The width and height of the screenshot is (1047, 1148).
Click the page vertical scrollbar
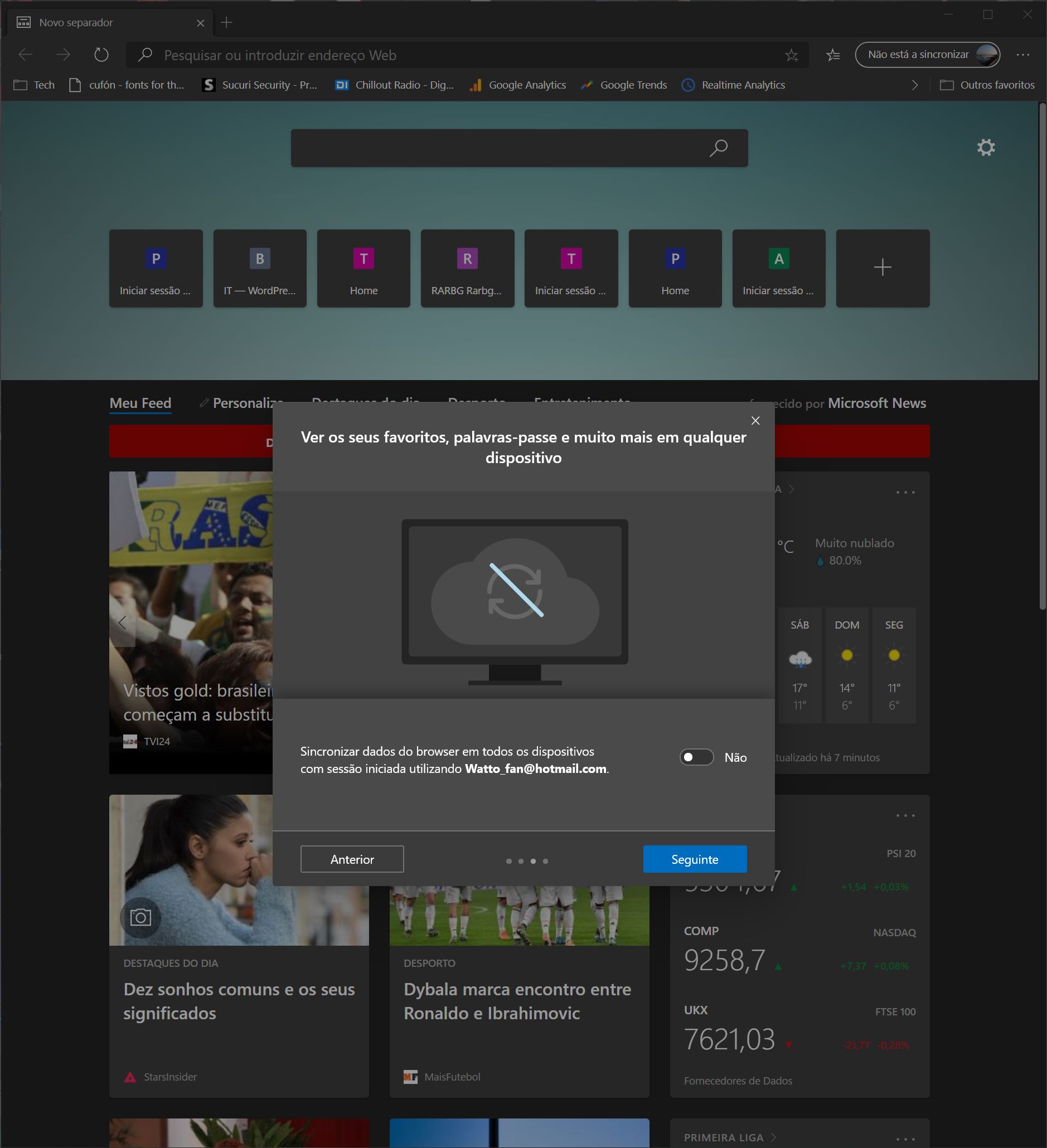[x=1042, y=356]
